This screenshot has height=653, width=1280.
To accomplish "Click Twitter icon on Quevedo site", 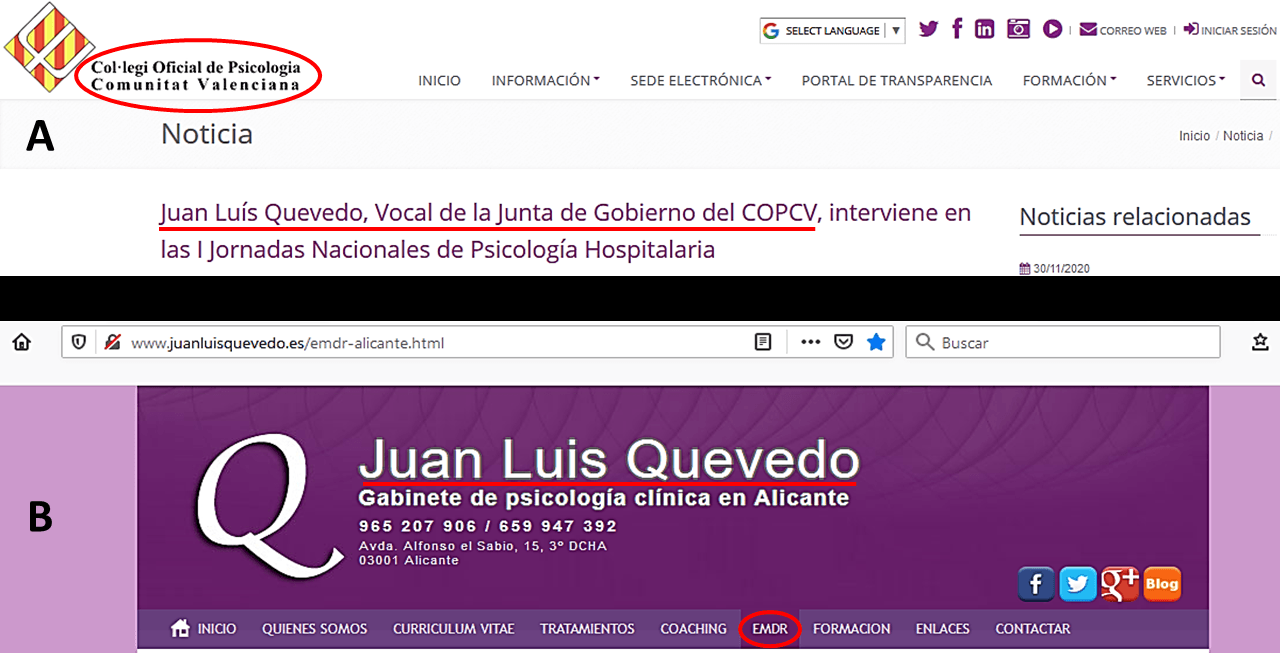I will tap(1078, 583).
